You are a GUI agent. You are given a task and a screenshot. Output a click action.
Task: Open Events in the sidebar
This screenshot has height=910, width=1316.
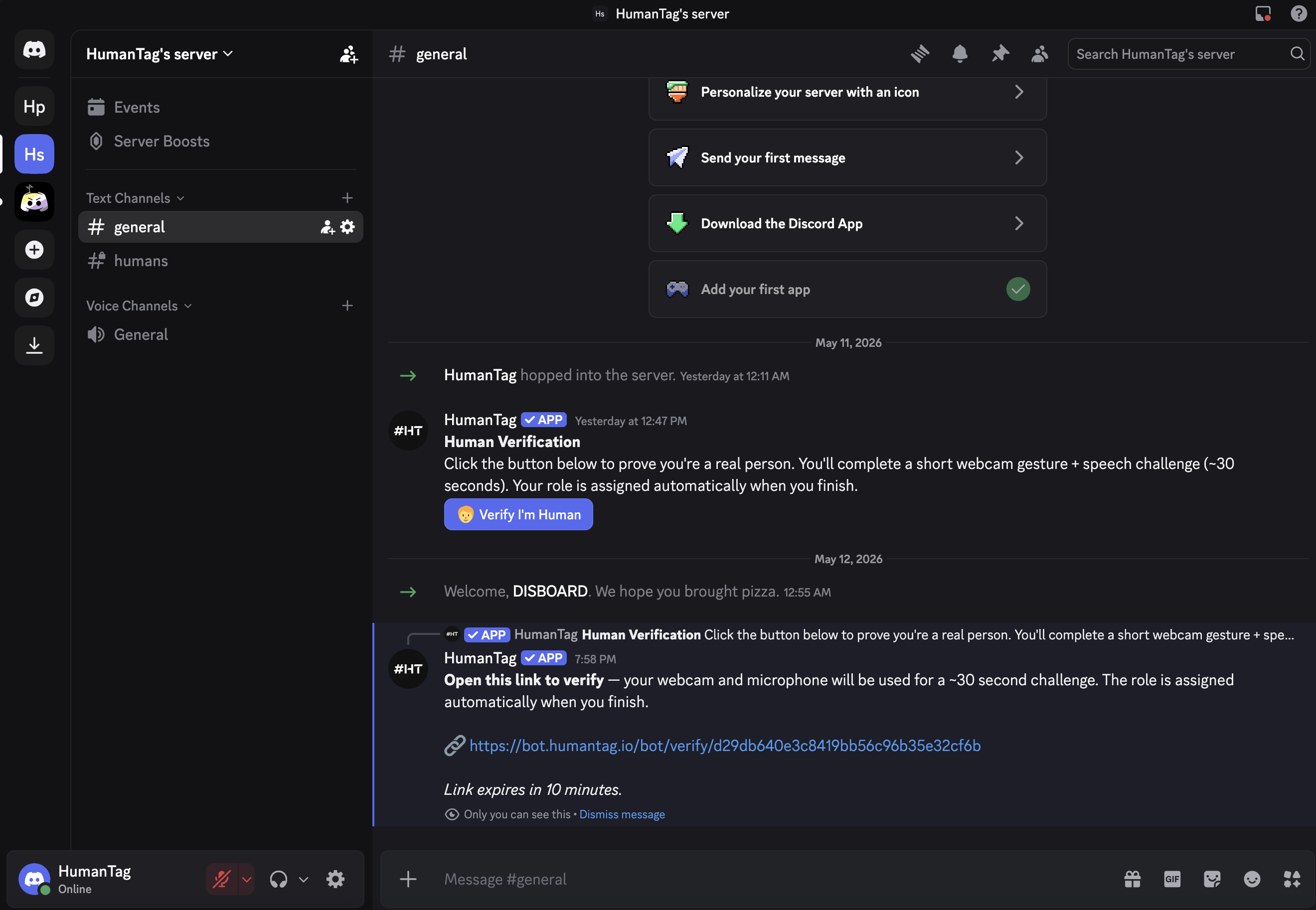[x=221, y=107]
